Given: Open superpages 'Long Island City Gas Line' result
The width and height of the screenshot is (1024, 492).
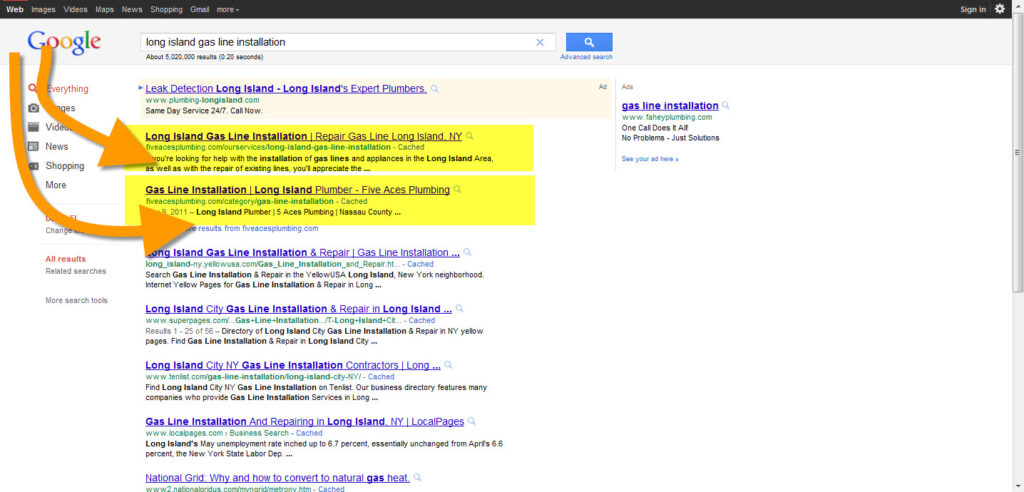Looking at the screenshot, I should 298,309.
